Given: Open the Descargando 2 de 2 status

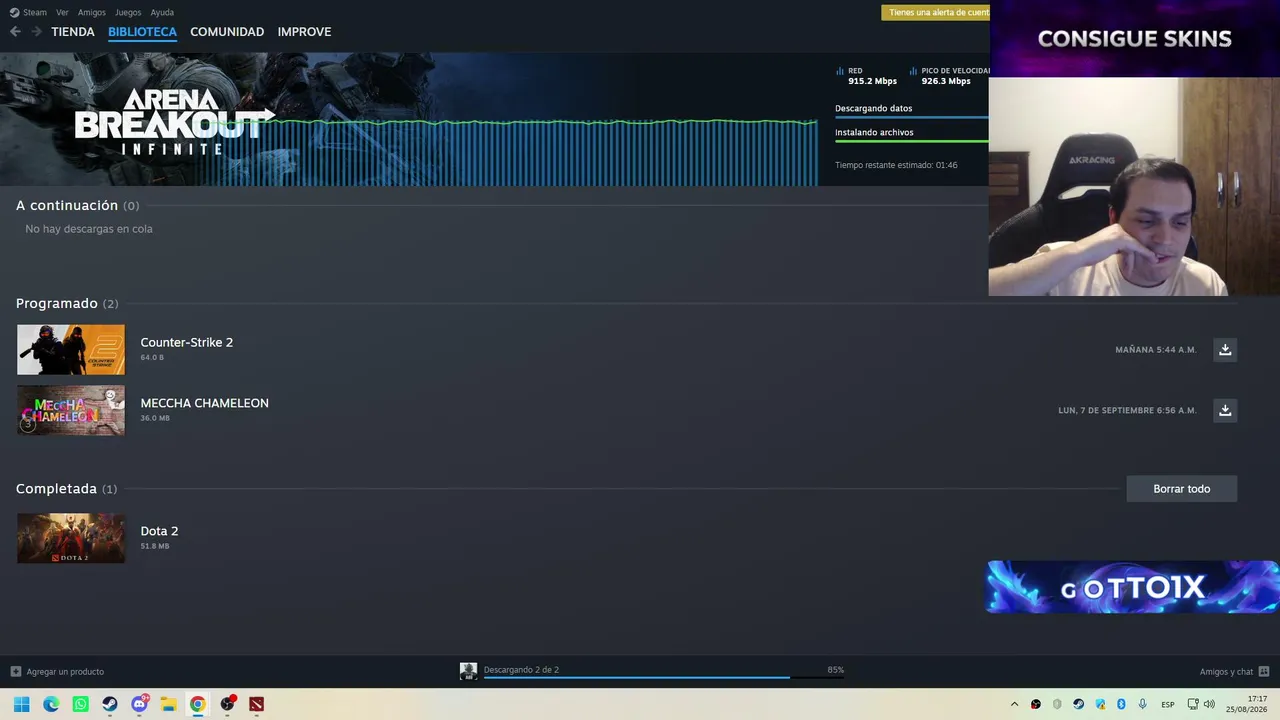Looking at the screenshot, I should coord(521,670).
